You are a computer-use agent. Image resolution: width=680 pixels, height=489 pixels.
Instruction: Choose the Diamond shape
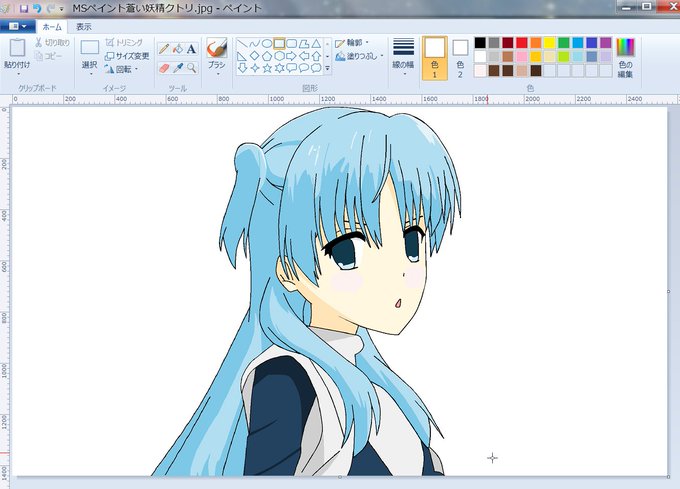(x=255, y=56)
